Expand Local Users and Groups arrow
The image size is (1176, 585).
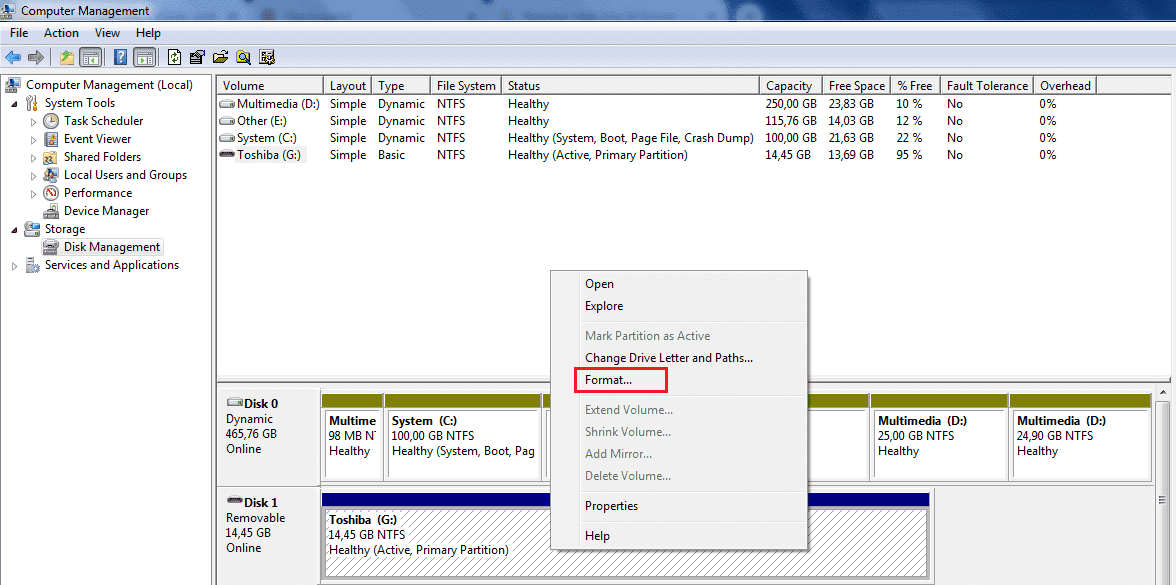33,176
